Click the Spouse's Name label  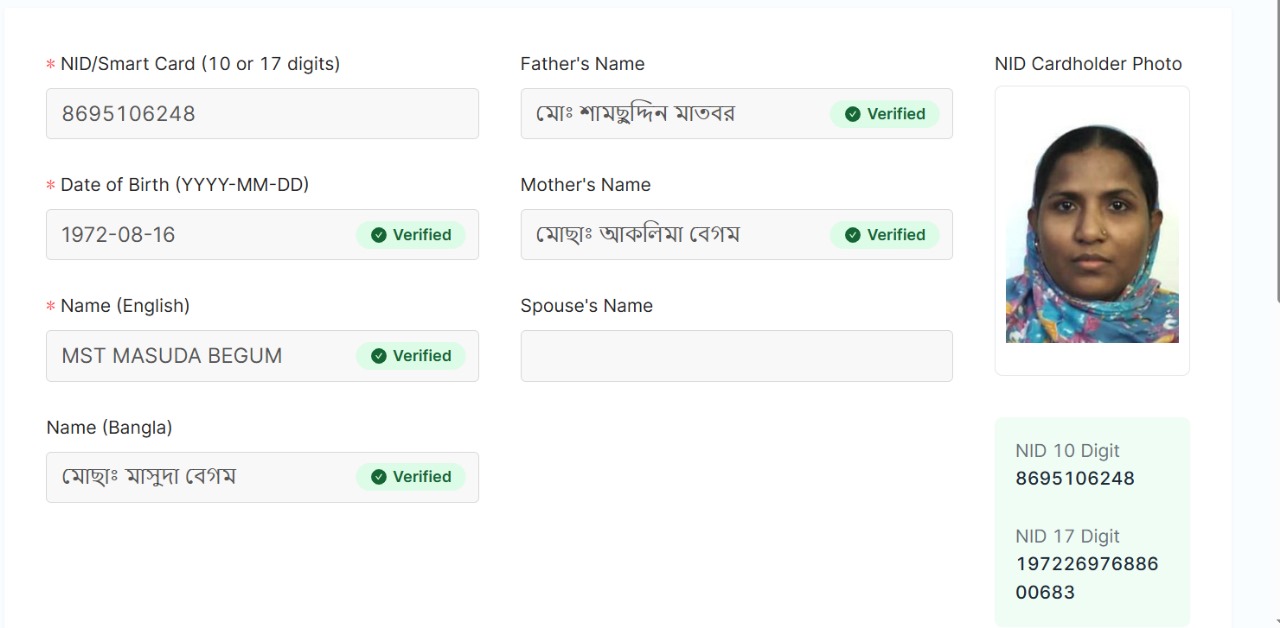tap(586, 306)
